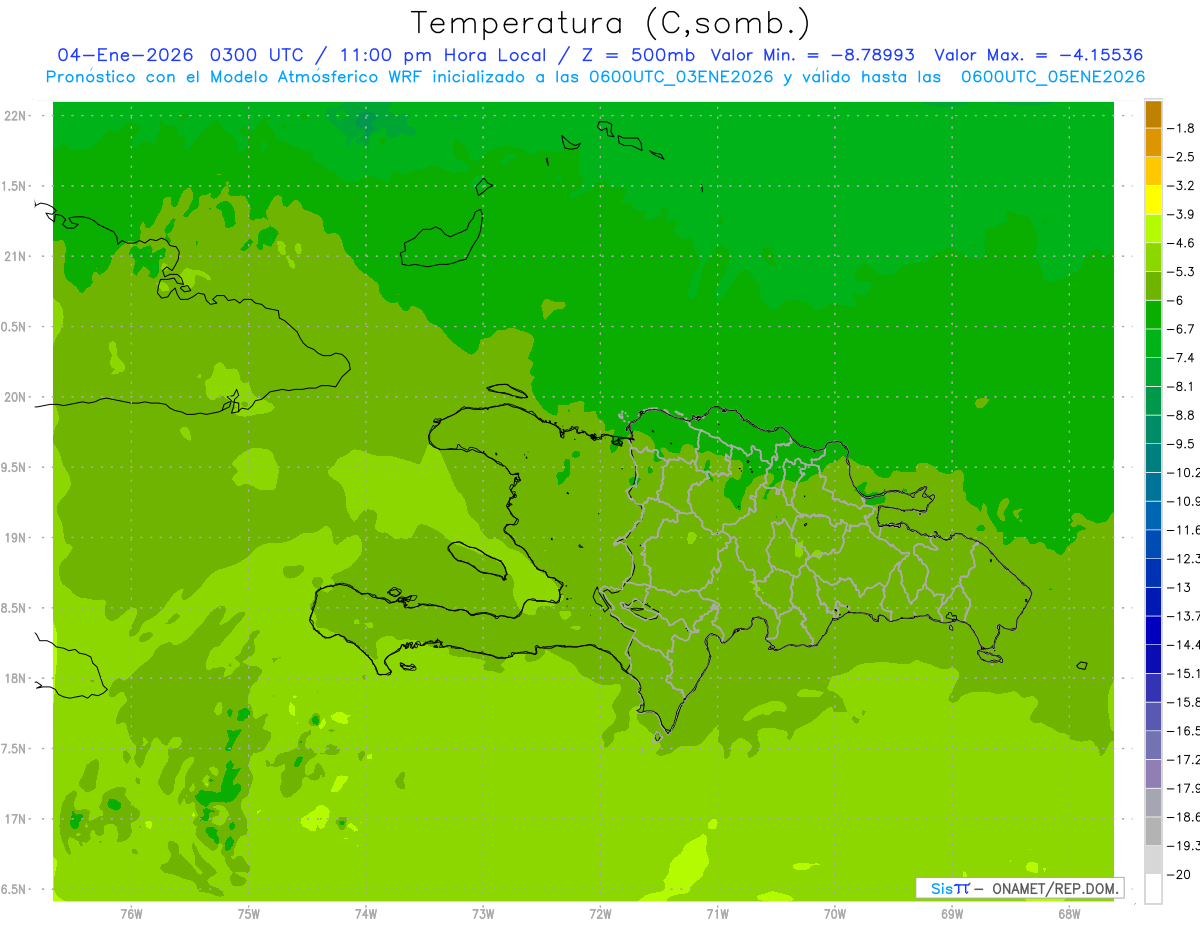This screenshot has width=1200, height=927.
Task: Click the 18N latitude axis label
Action: tap(15, 679)
